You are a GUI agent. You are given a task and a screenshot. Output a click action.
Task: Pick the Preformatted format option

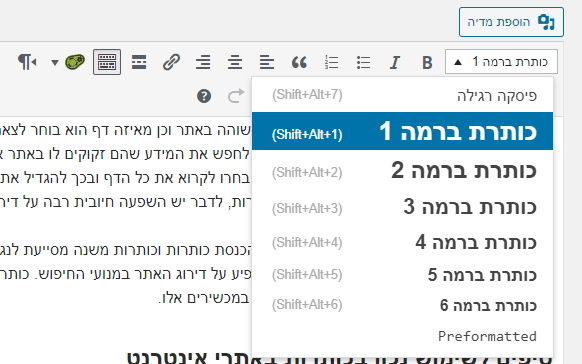tap(402, 336)
